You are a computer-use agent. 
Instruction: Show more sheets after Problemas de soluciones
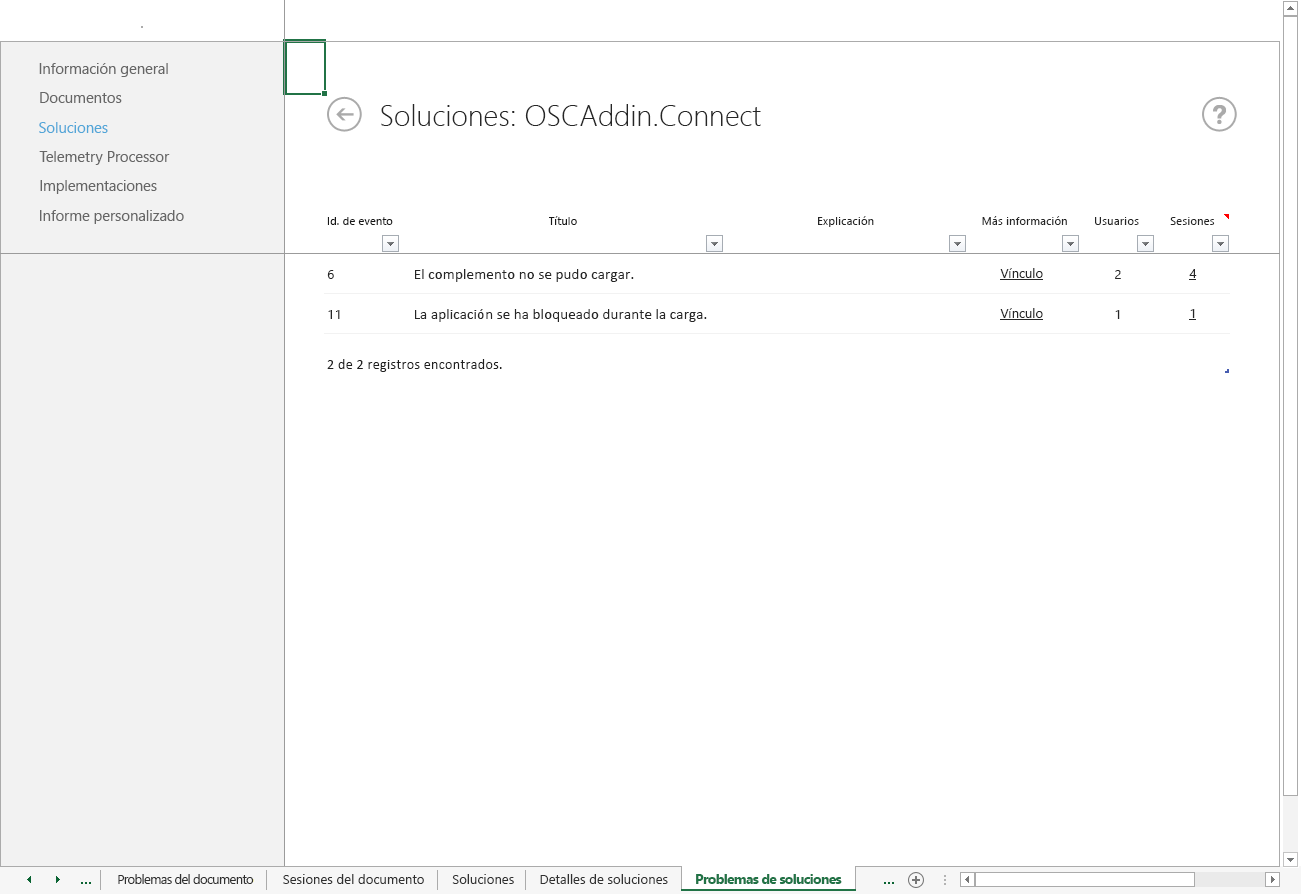tap(889, 881)
